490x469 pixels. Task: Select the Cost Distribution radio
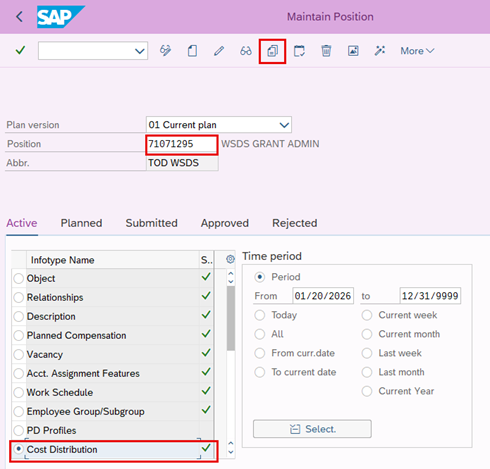(19, 449)
